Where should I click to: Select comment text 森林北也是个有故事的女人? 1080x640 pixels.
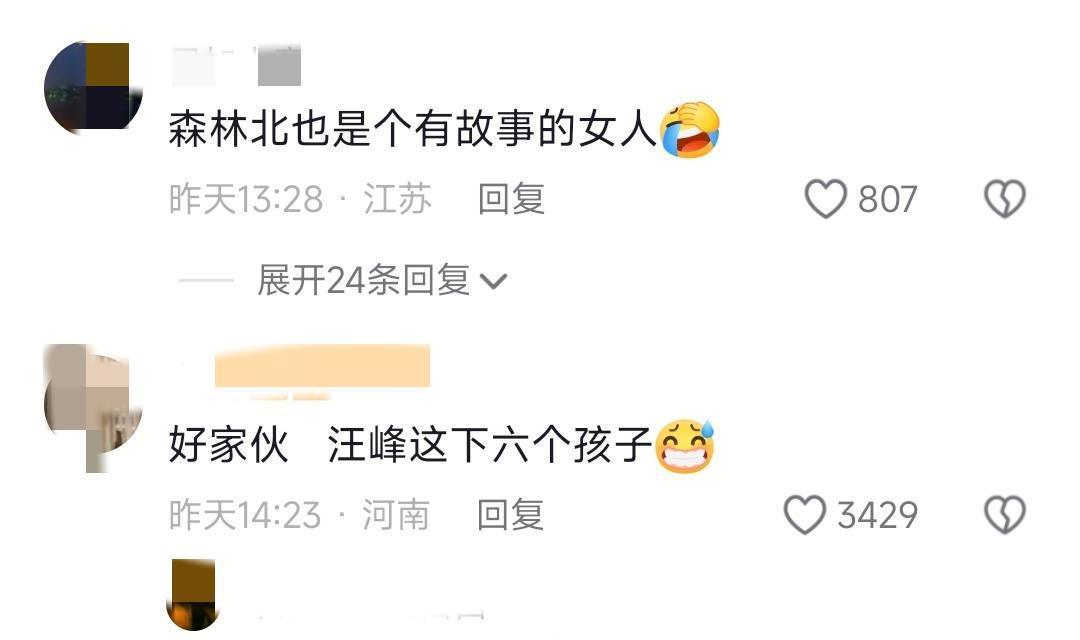pos(413,130)
